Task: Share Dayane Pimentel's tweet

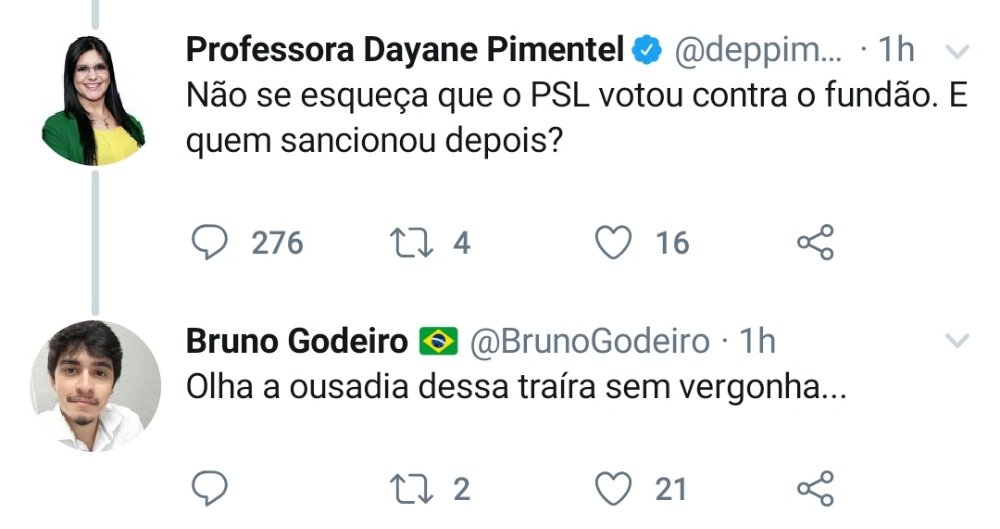Action: [815, 242]
